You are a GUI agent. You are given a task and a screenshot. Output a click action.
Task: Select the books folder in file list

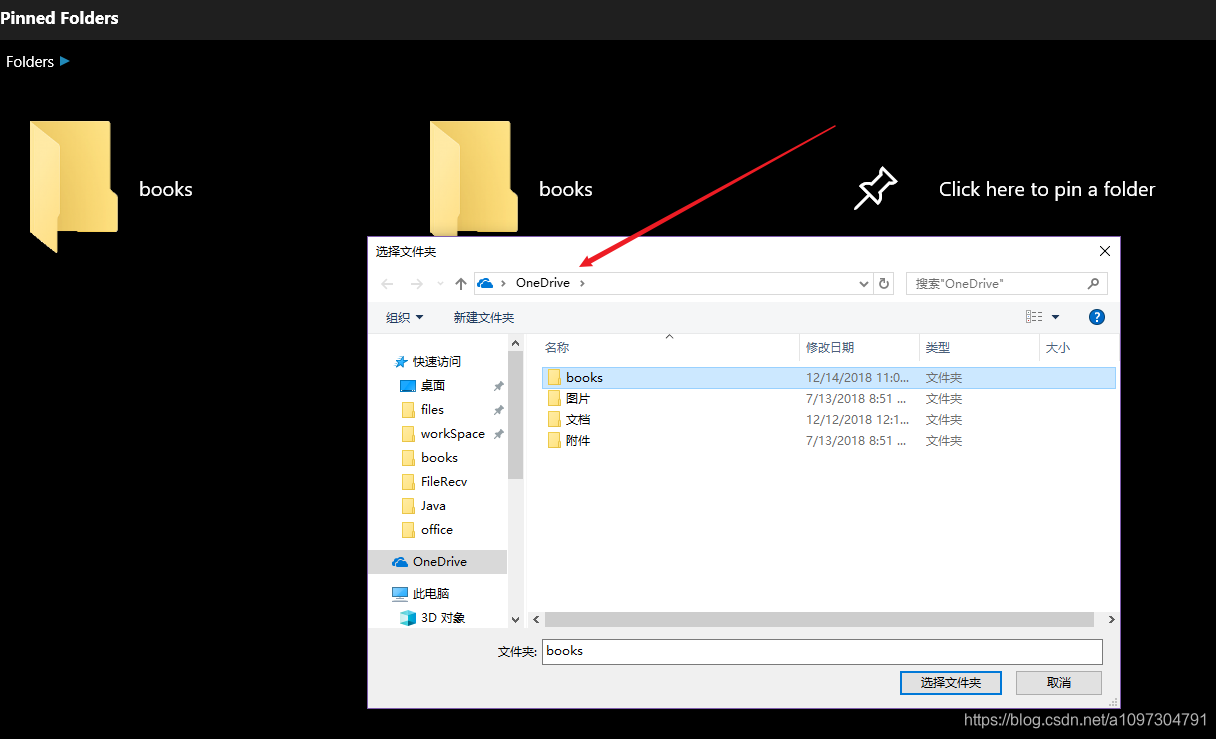[830, 378]
